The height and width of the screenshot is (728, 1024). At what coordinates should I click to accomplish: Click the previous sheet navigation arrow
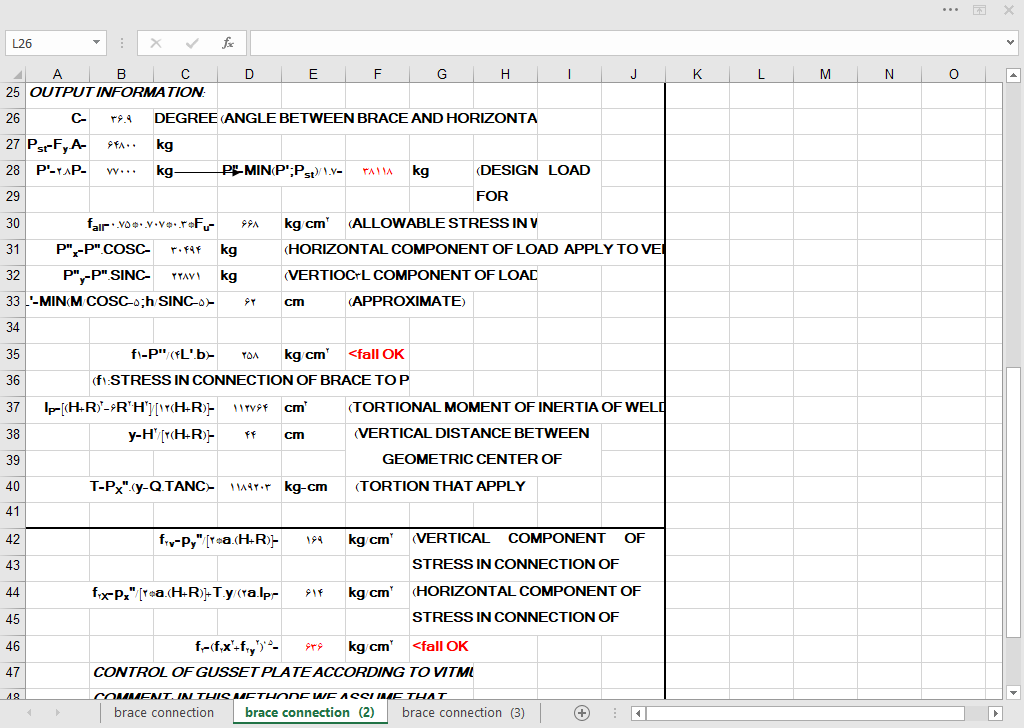click(29, 713)
